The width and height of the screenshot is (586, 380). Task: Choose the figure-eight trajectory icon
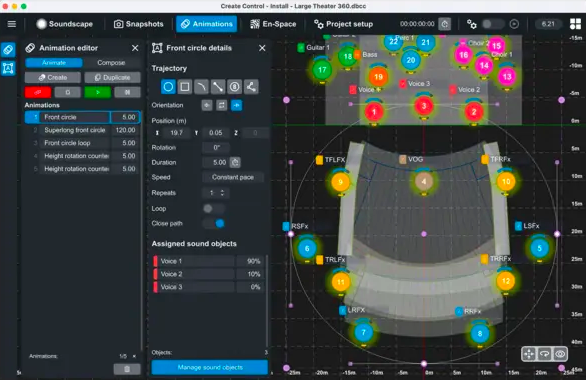[x=234, y=87]
